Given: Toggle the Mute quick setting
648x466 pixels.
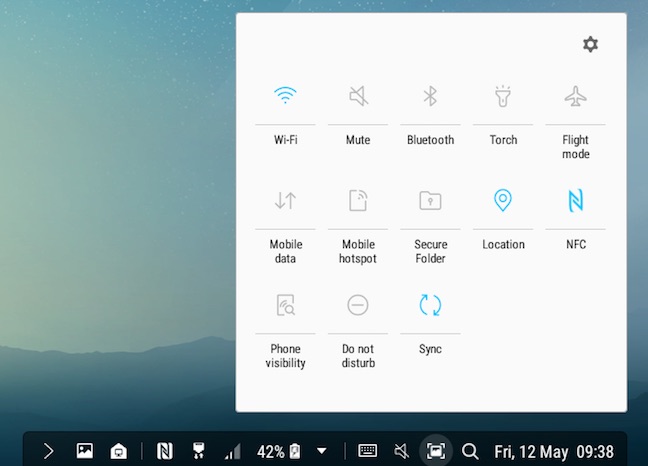Looking at the screenshot, I should coord(358,96).
